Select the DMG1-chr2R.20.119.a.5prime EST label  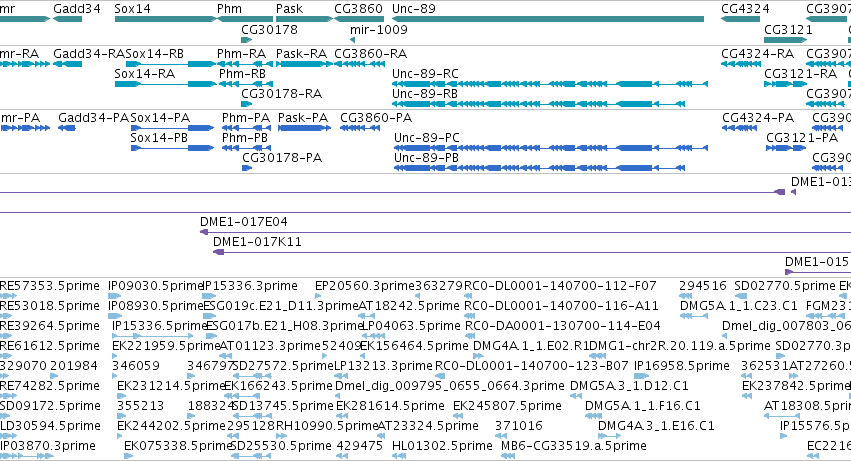679,346
